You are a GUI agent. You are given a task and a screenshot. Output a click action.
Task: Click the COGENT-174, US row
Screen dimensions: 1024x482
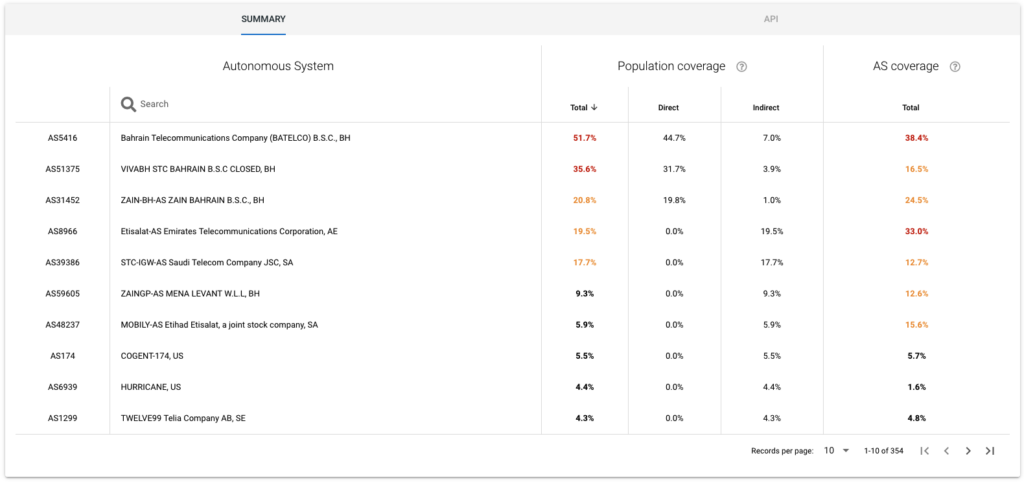point(150,356)
